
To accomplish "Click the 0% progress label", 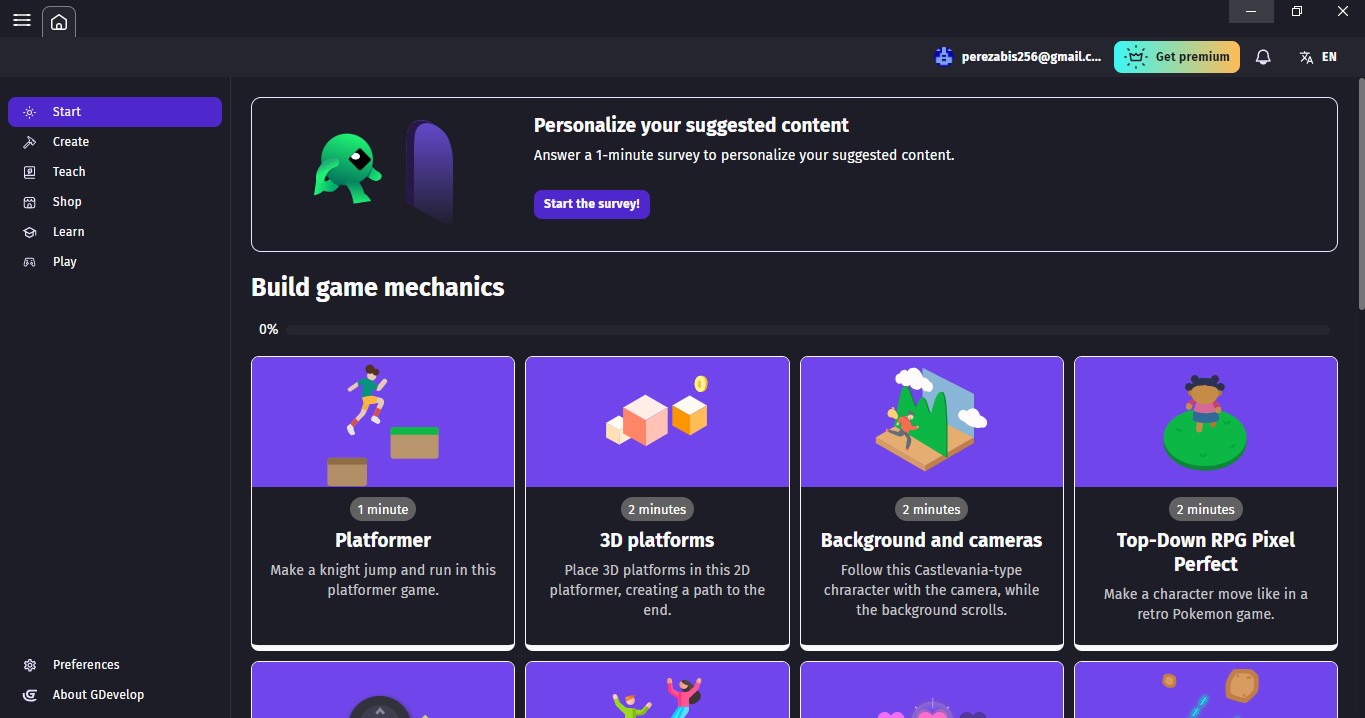I will (x=268, y=329).
